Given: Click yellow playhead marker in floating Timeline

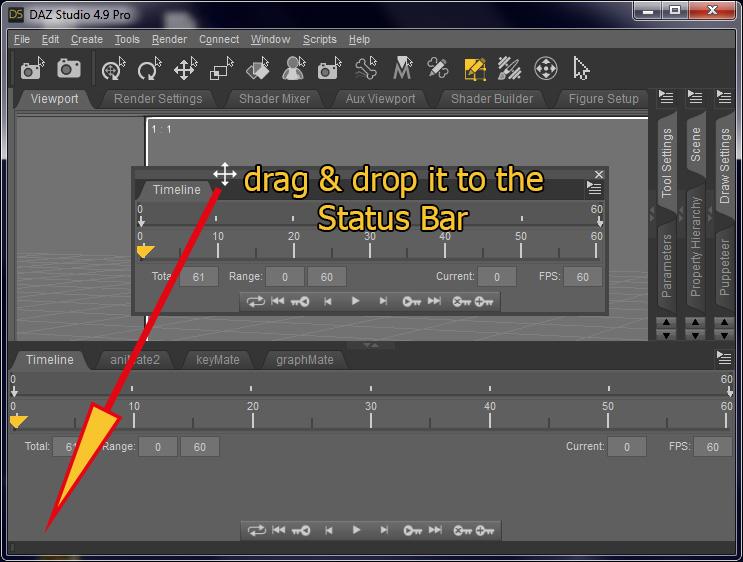Looking at the screenshot, I should click(x=145, y=251).
